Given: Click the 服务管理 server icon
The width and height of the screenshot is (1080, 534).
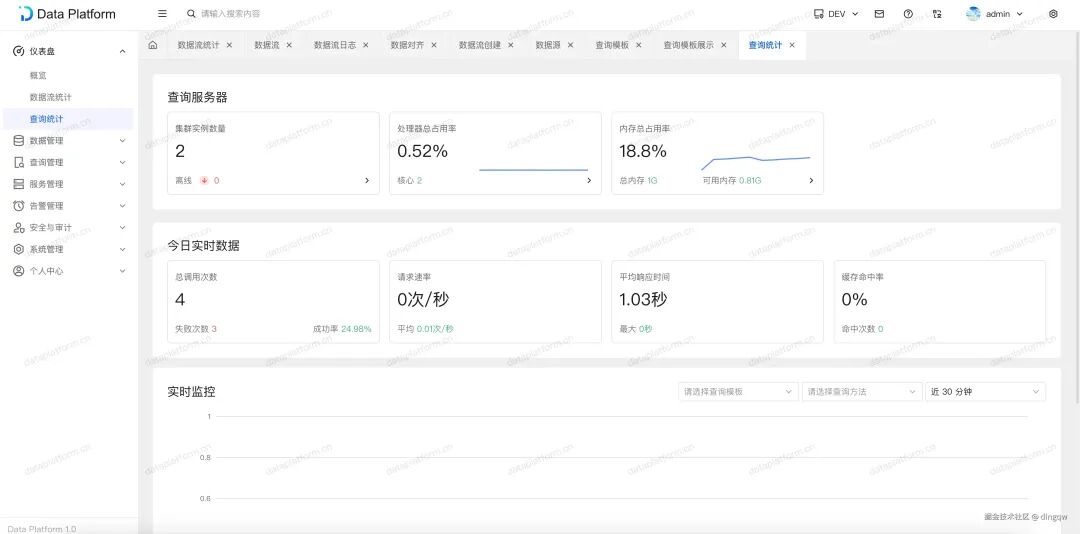Looking at the screenshot, I should coord(19,184).
